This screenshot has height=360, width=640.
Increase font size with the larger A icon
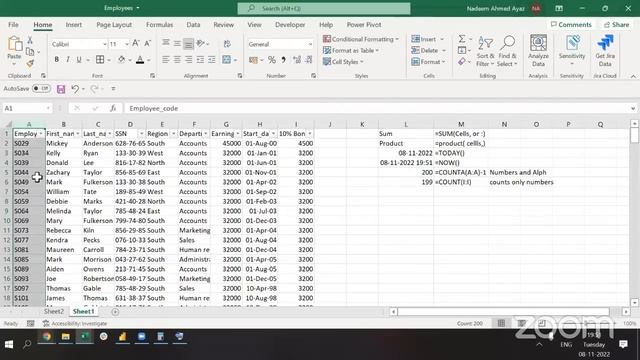136,43
